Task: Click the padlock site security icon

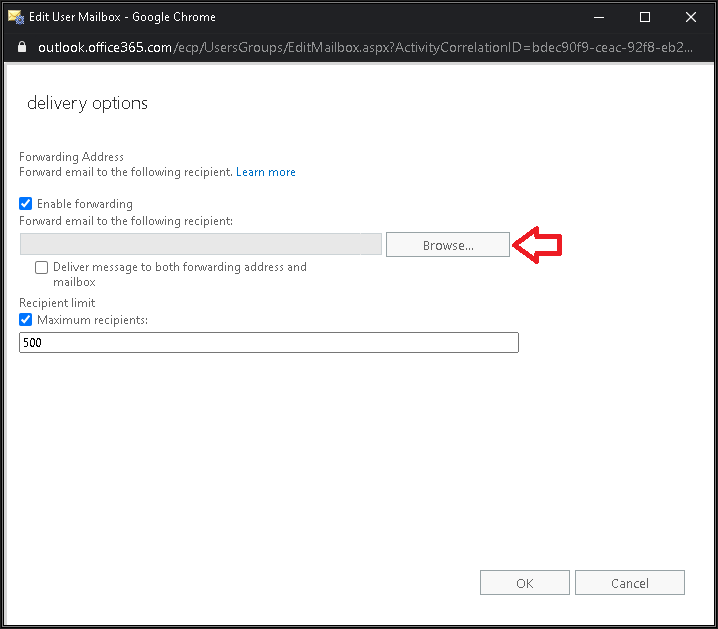Action: click(22, 47)
